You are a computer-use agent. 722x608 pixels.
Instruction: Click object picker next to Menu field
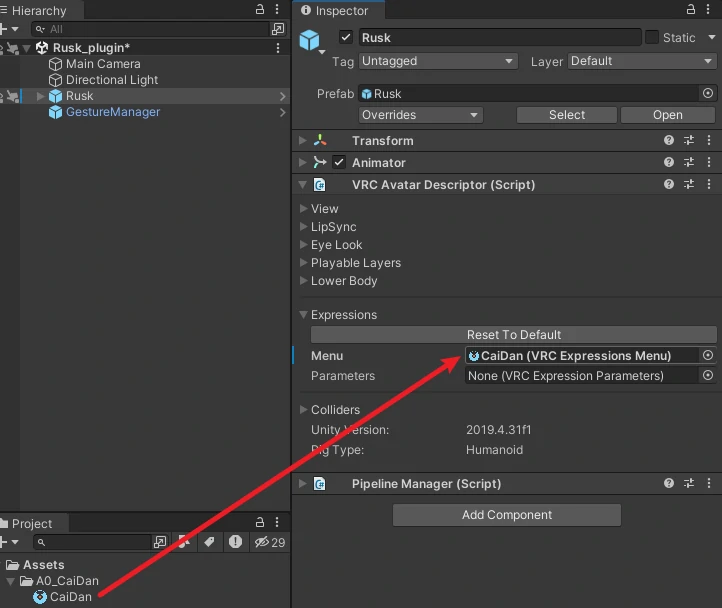coord(708,356)
